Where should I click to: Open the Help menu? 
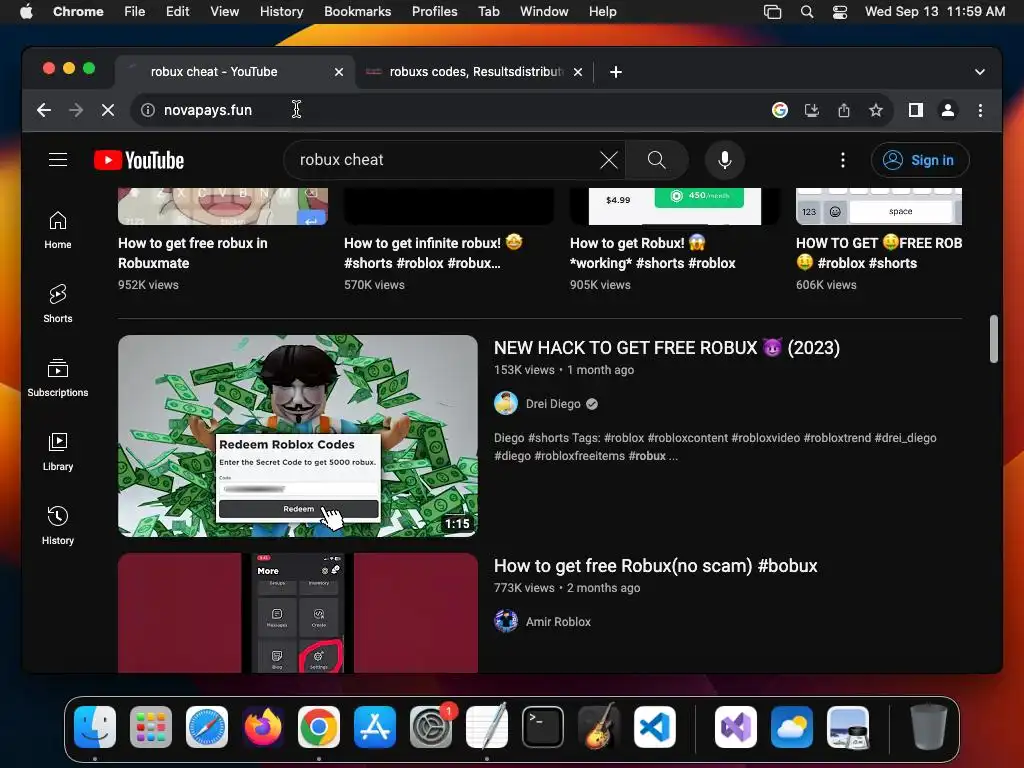(602, 11)
